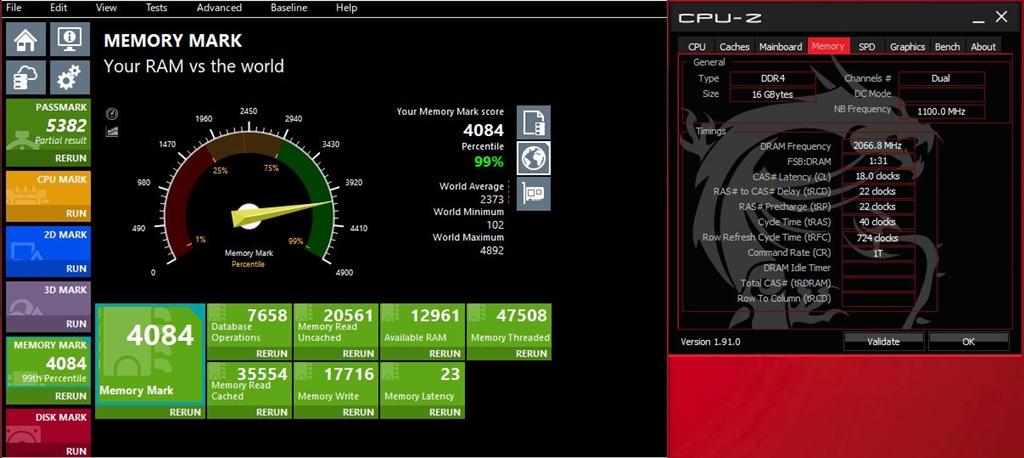Rerun Memory Mark from the sidebar
This screenshot has width=1024, height=458.
pyautogui.click(x=71, y=396)
